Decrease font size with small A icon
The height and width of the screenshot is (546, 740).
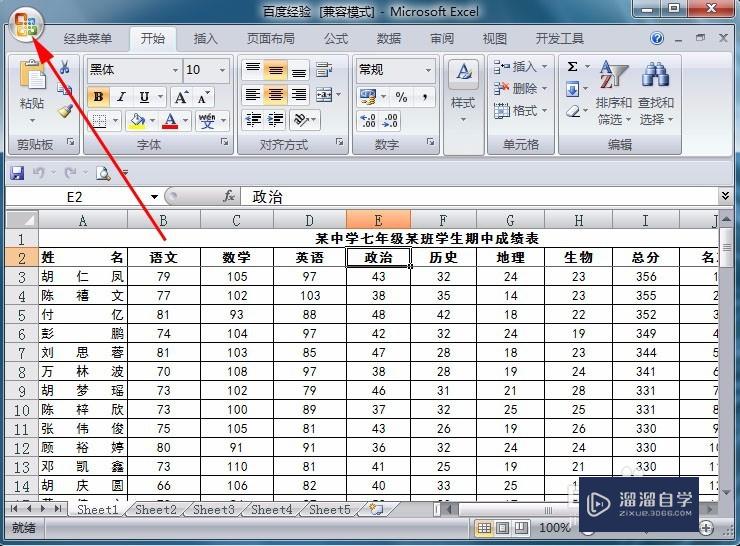[204, 97]
